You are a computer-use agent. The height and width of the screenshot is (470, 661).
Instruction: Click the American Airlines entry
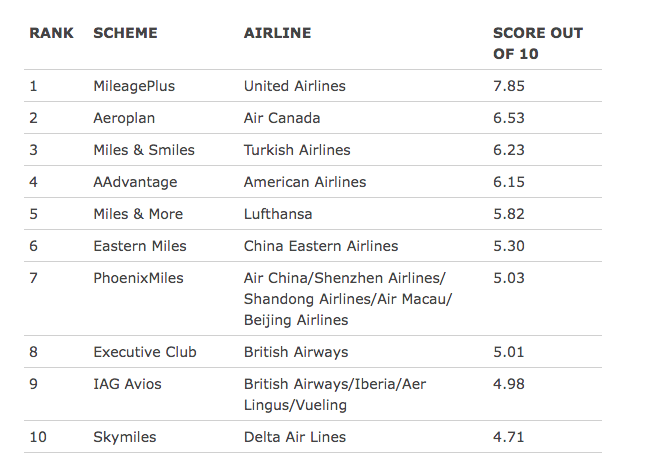[x=305, y=182]
